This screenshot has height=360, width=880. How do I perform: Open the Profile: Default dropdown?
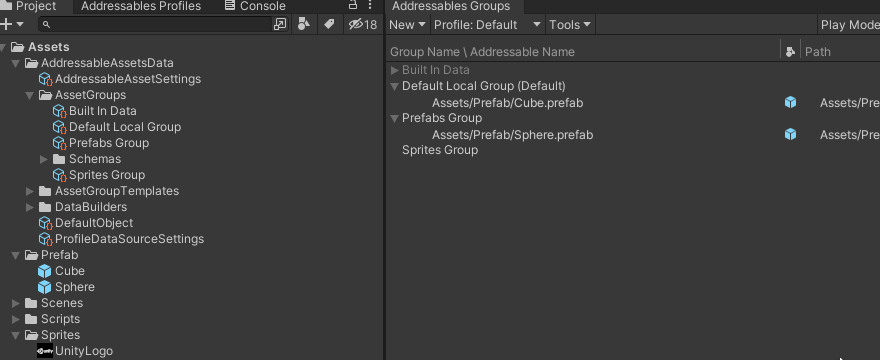[488, 25]
